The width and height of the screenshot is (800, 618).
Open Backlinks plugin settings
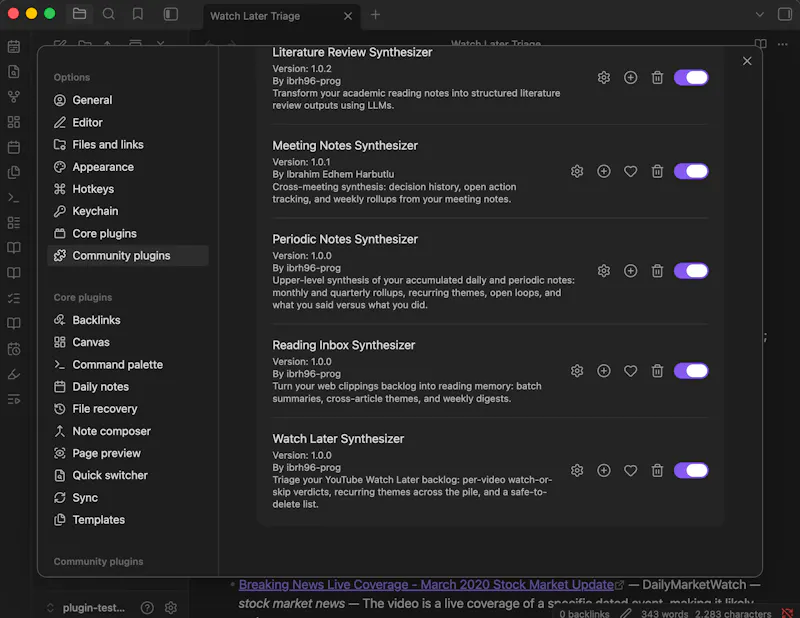pos(128,320)
